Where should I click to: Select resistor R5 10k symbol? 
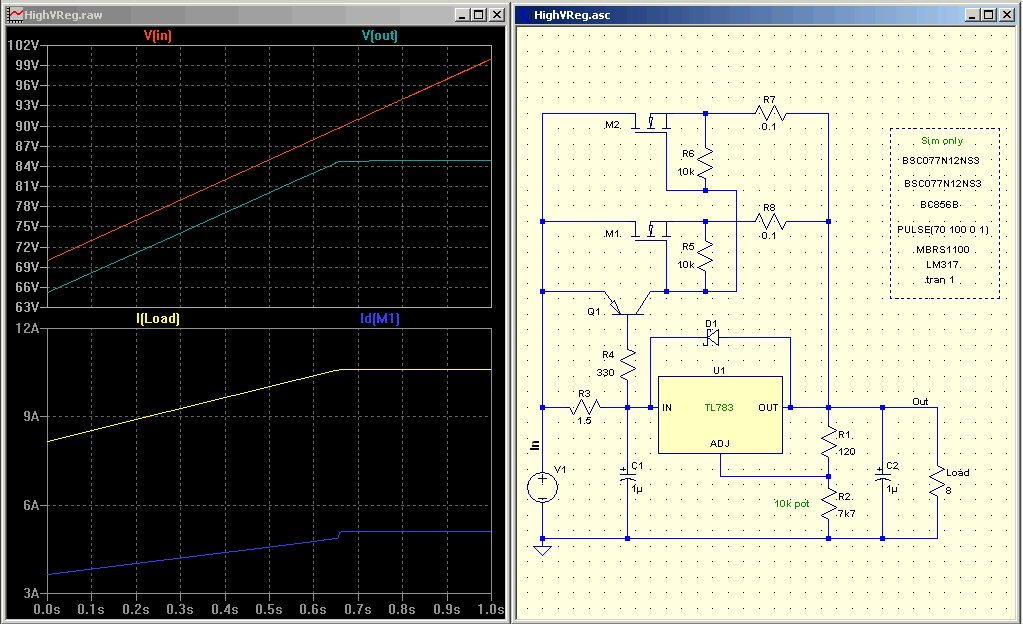[x=705, y=257]
